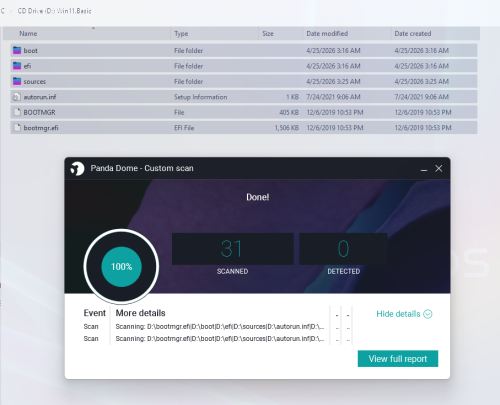Click the Event column header
Image resolution: width=500 pixels, height=405 pixels.
click(94, 313)
